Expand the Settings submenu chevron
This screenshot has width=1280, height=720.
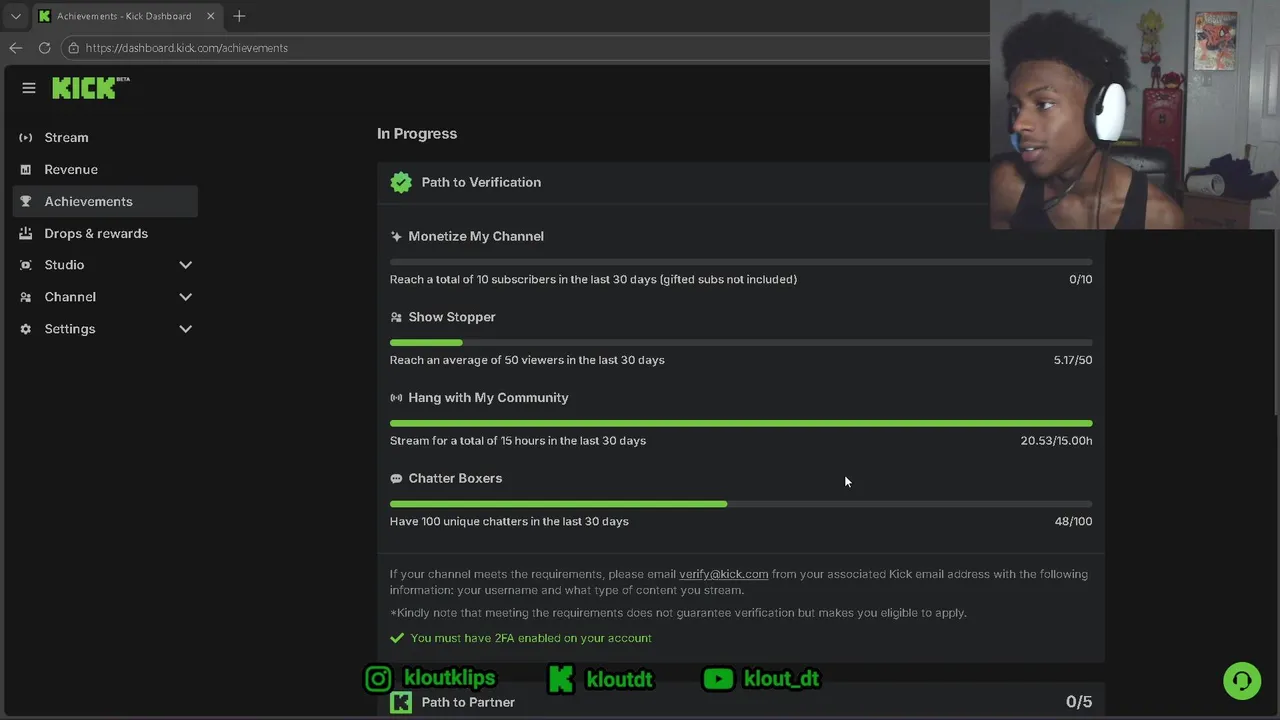pos(185,329)
